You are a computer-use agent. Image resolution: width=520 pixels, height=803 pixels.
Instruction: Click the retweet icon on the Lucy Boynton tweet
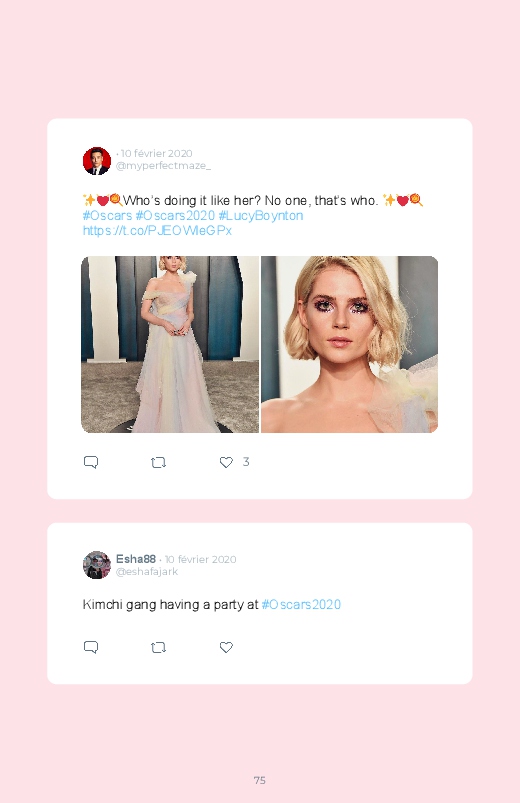(158, 462)
